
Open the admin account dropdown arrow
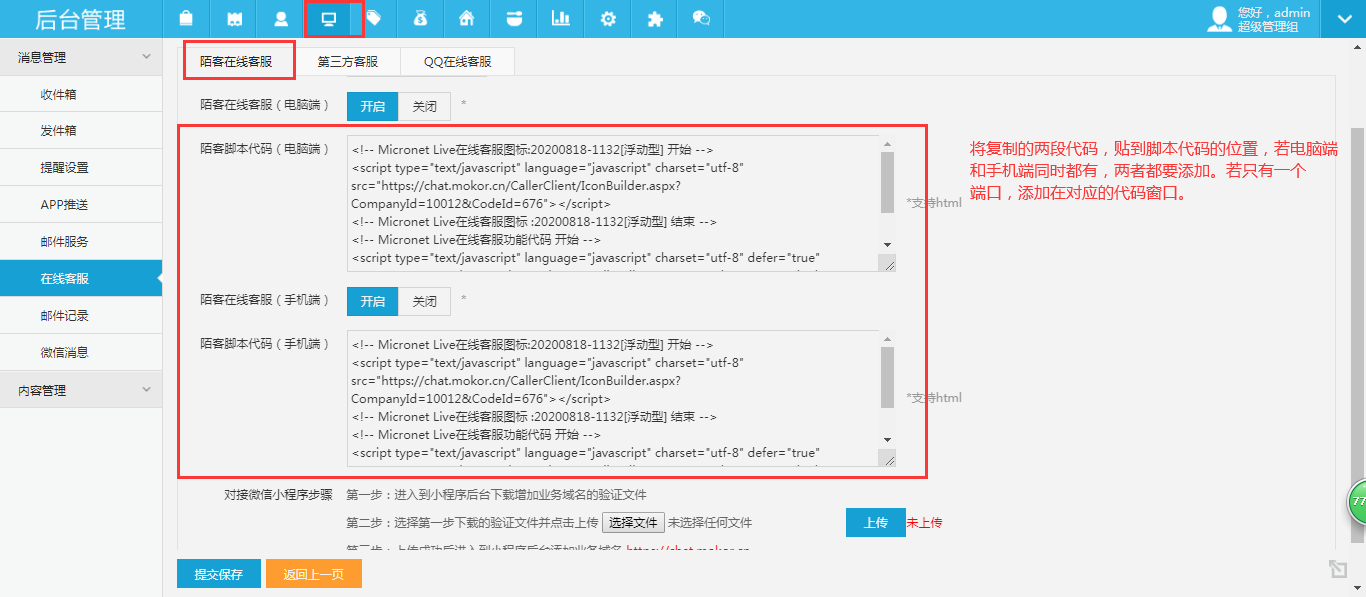[1343, 19]
